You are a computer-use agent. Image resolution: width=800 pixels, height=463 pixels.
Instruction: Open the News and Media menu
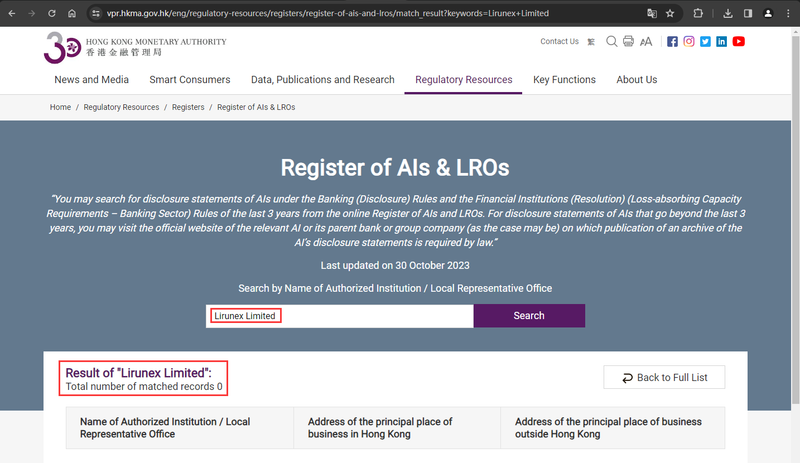coord(91,80)
